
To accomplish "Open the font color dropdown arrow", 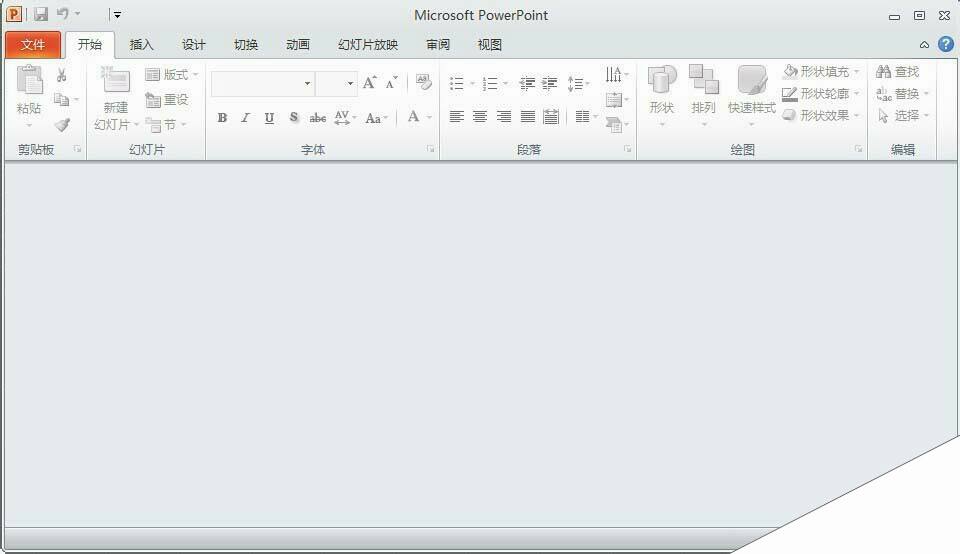I will pos(430,117).
